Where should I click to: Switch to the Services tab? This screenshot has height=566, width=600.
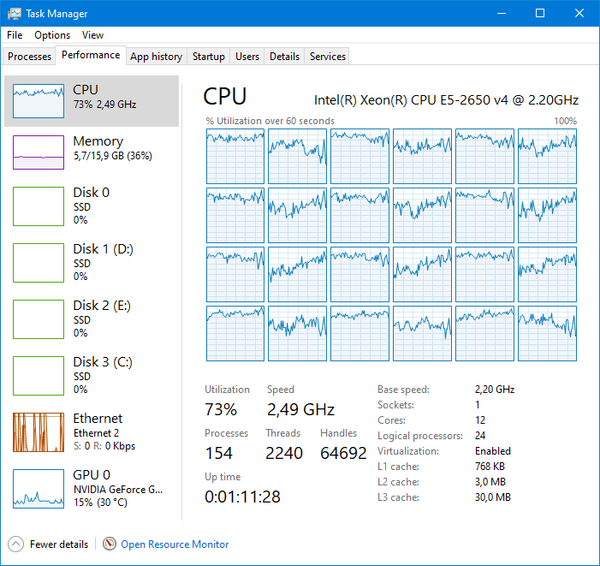pos(327,57)
